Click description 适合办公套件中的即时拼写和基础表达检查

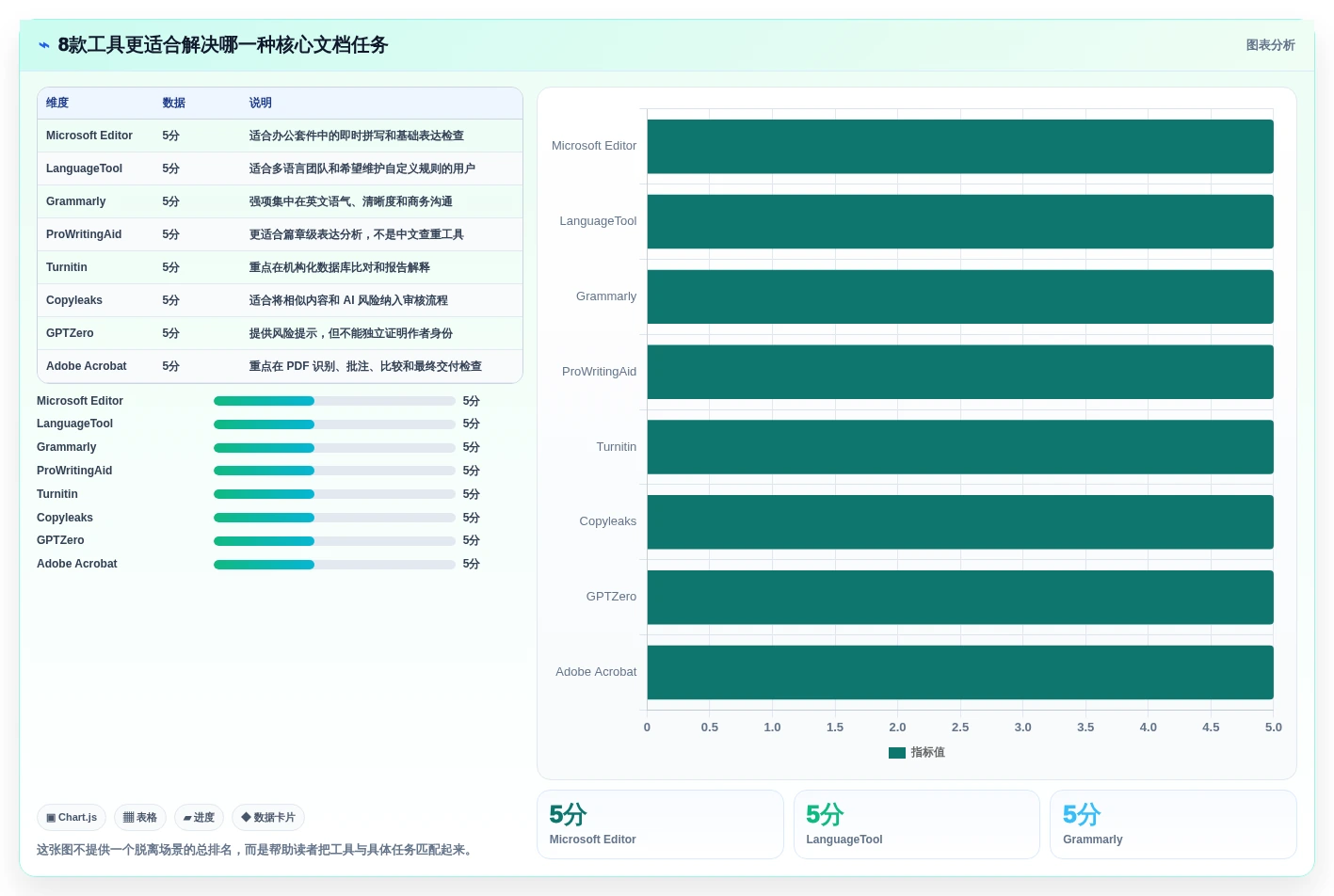[x=357, y=136]
